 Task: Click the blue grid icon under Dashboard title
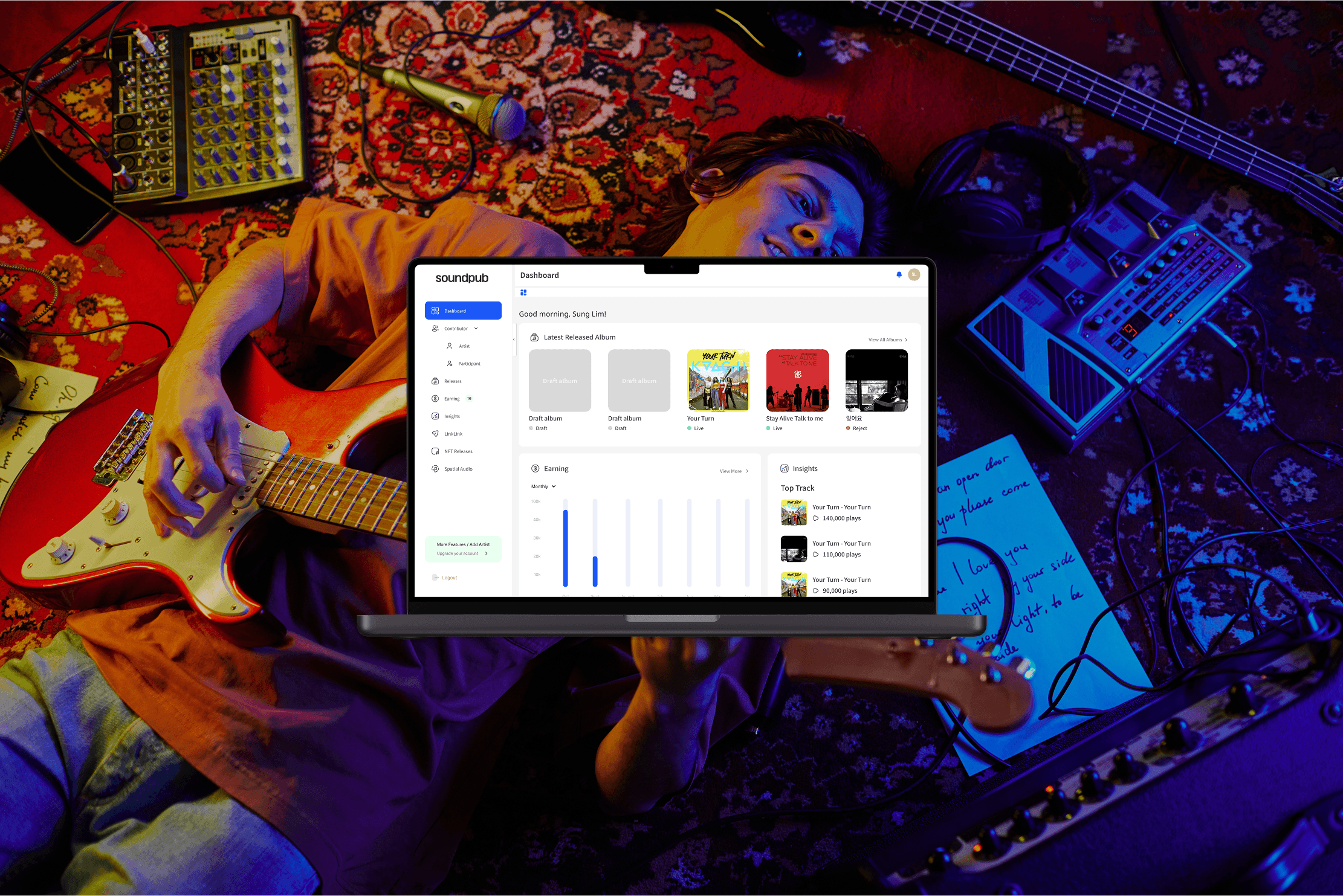(x=523, y=292)
